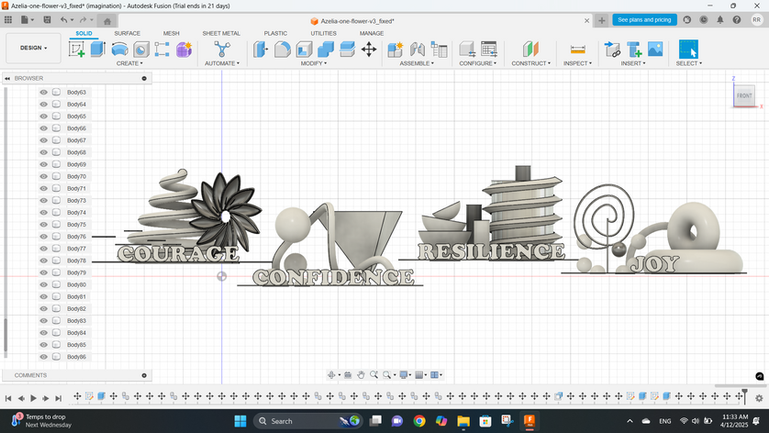Image resolution: width=769 pixels, height=433 pixels.
Task: Select the Move/Copy arrows tool
Action: [369, 50]
